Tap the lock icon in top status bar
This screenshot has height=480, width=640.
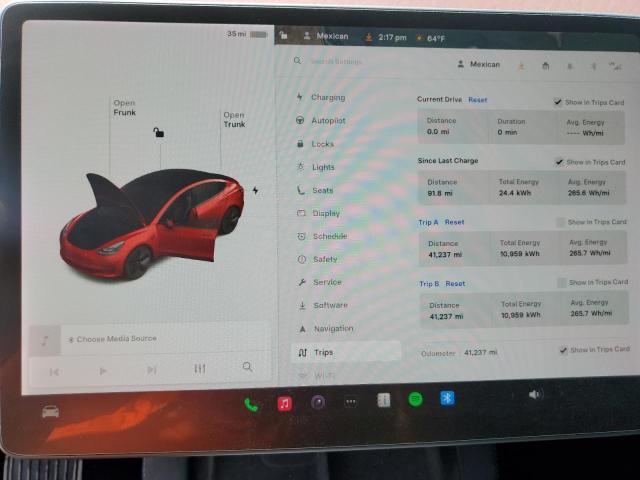click(x=283, y=36)
